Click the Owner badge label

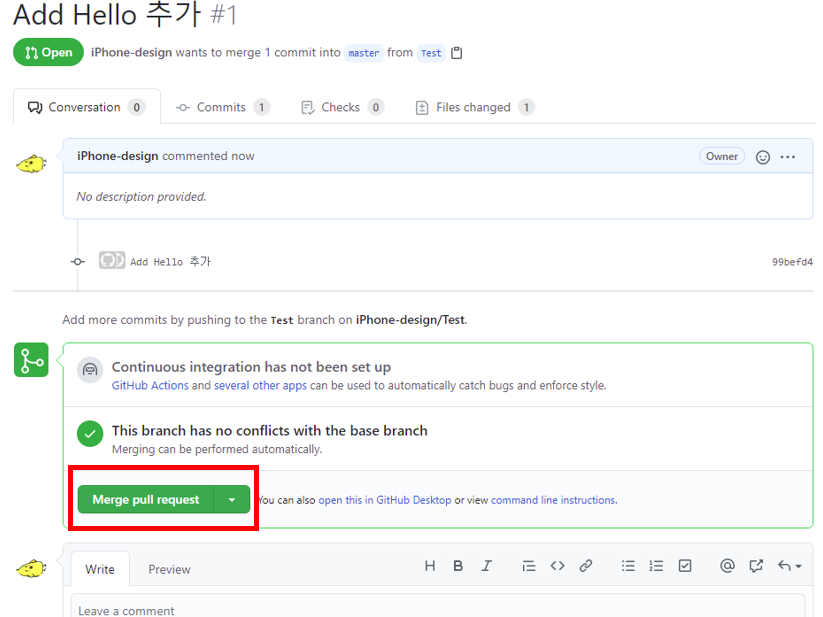pos(722,156)
